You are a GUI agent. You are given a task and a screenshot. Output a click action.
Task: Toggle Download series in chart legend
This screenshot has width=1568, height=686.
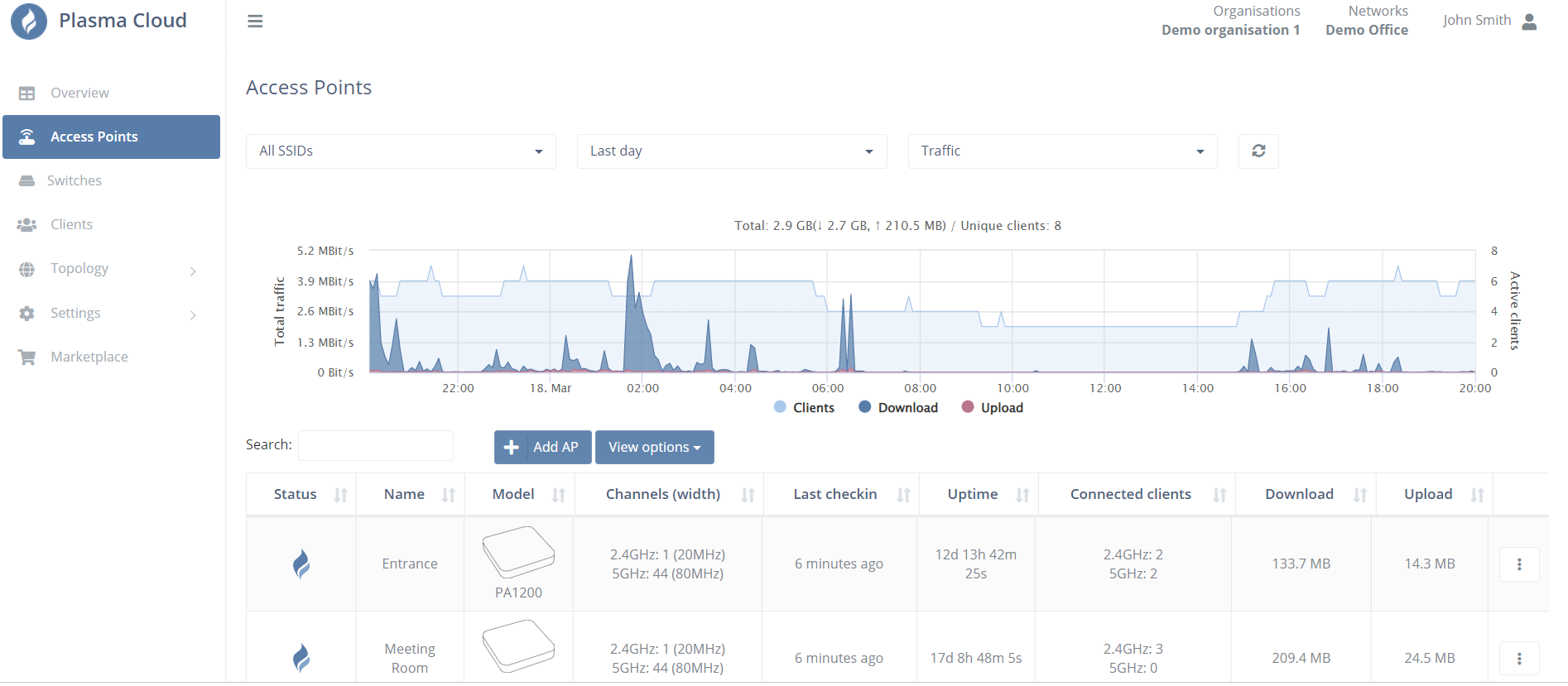898,408
